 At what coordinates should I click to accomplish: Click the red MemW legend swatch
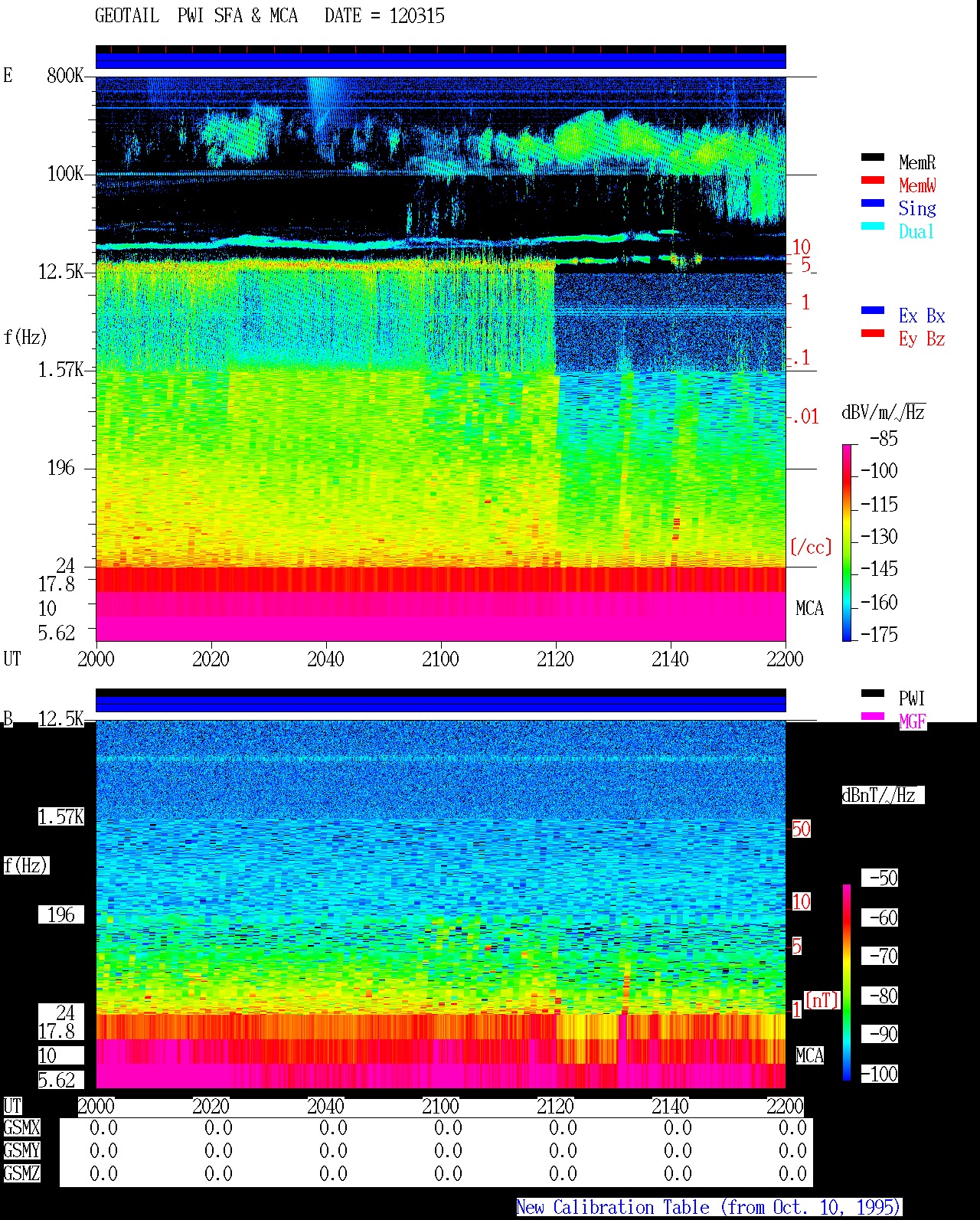pyautogui.click(x=873, y=181)
